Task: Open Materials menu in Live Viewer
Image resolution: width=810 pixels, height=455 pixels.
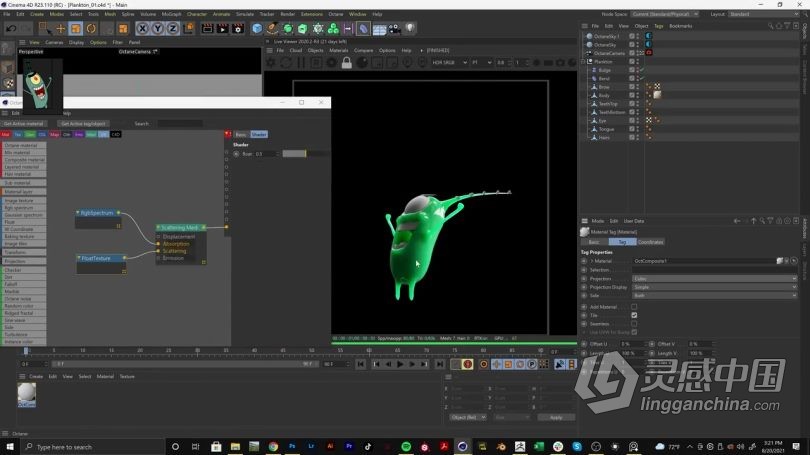Action: [338, 50]
